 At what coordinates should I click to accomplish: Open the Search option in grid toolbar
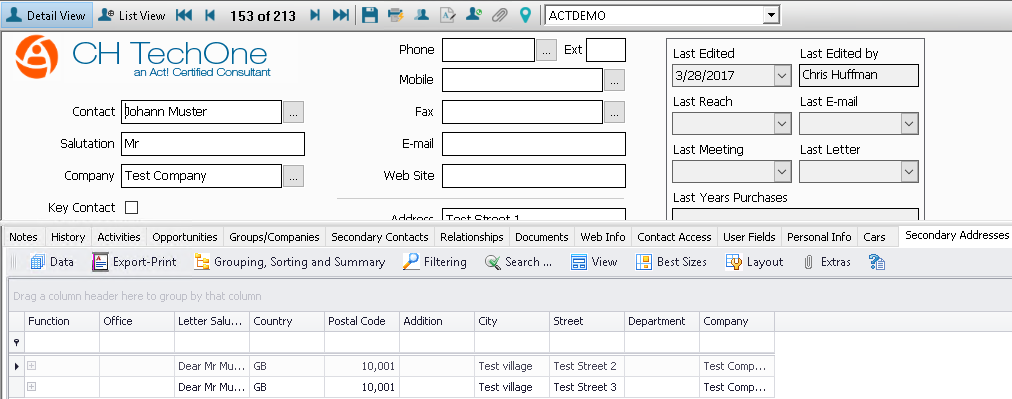click(518, 262)
